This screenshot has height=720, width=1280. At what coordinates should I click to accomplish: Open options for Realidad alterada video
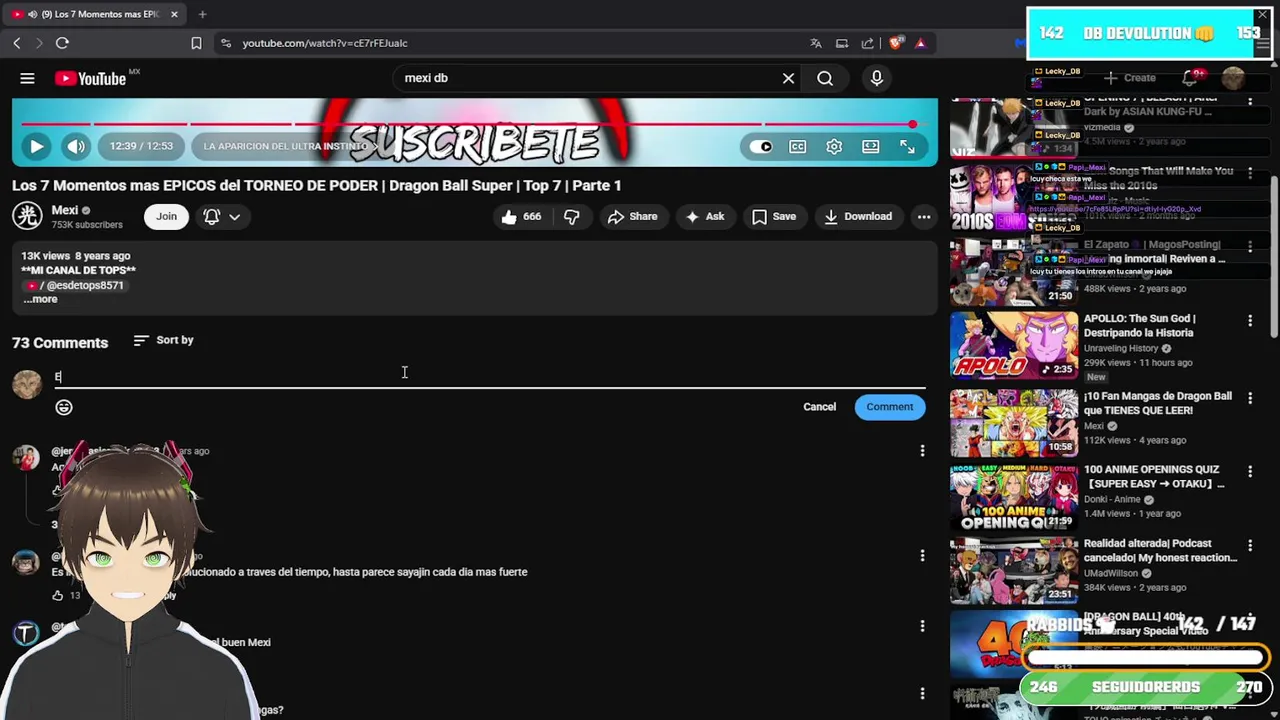pos(1250,546)
